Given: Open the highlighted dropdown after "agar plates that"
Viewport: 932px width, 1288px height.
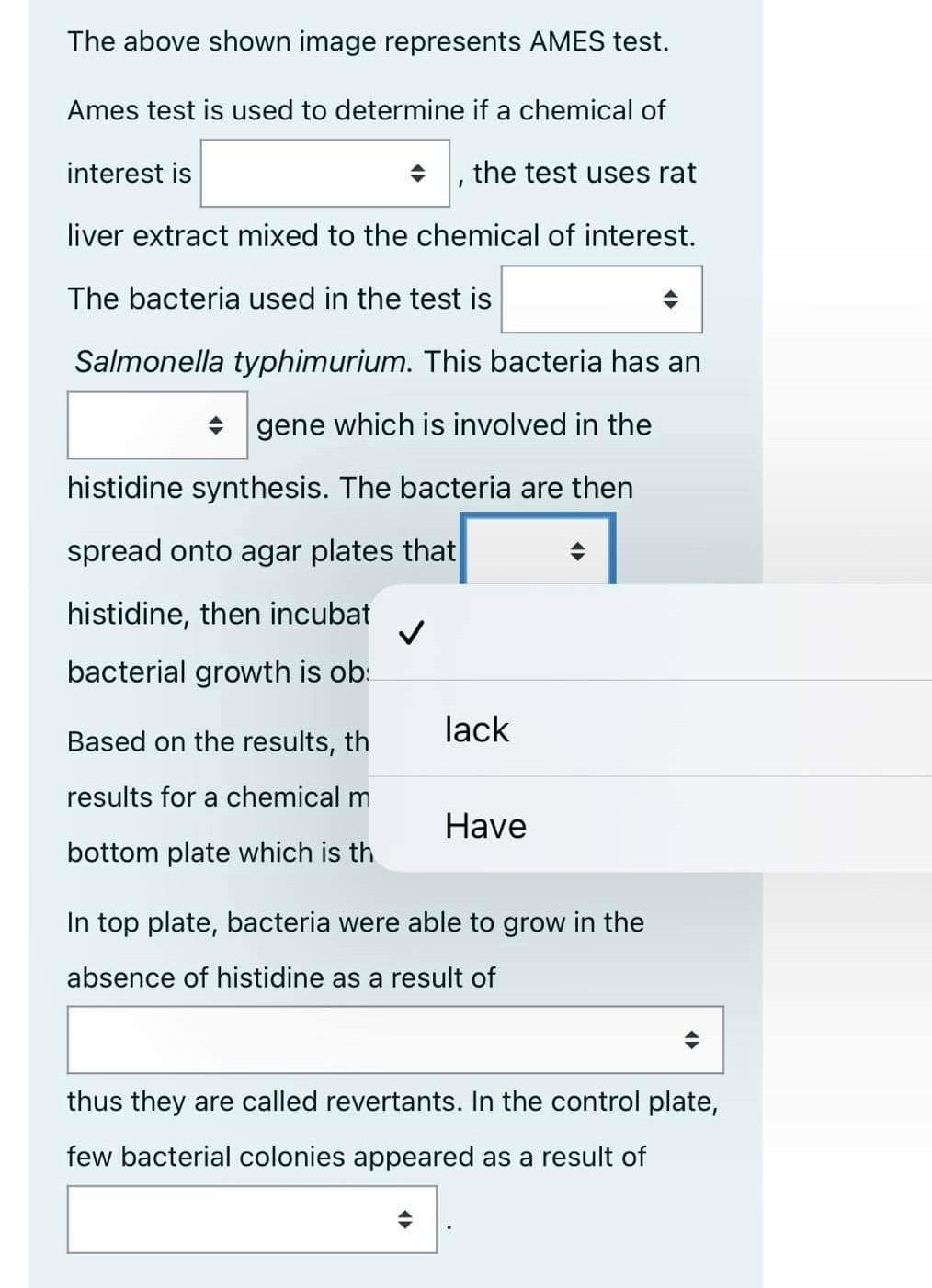Looking at the screenshot, I should (x=537, y=551).
